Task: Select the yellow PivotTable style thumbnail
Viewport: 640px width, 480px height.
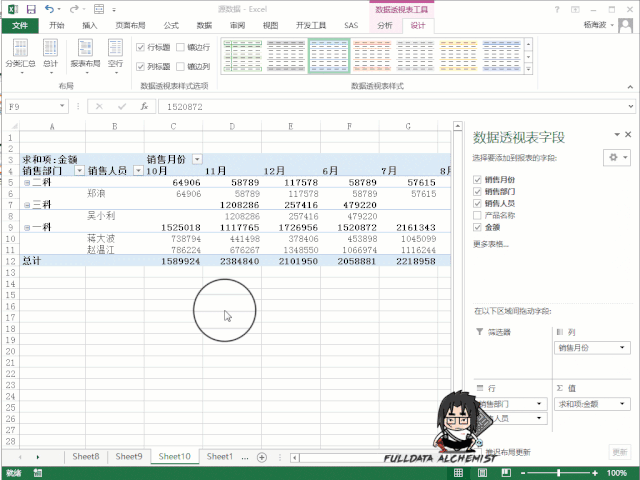Action: click(459, 56)
